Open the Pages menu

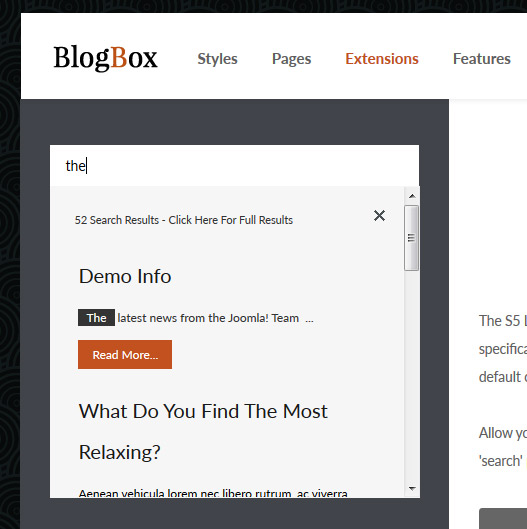coord(291,59)
